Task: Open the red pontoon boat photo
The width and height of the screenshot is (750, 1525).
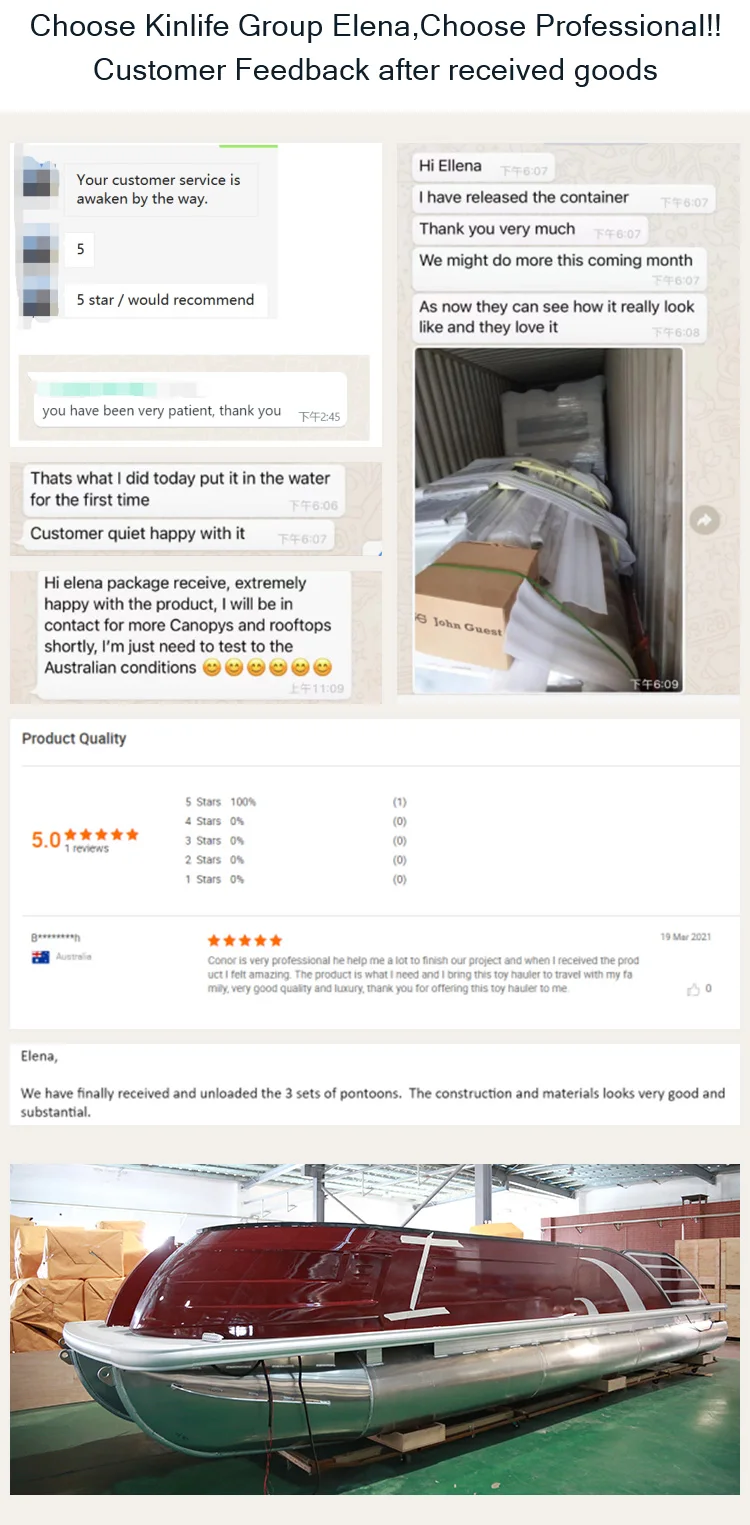Action: click(x=375, y=1329)
